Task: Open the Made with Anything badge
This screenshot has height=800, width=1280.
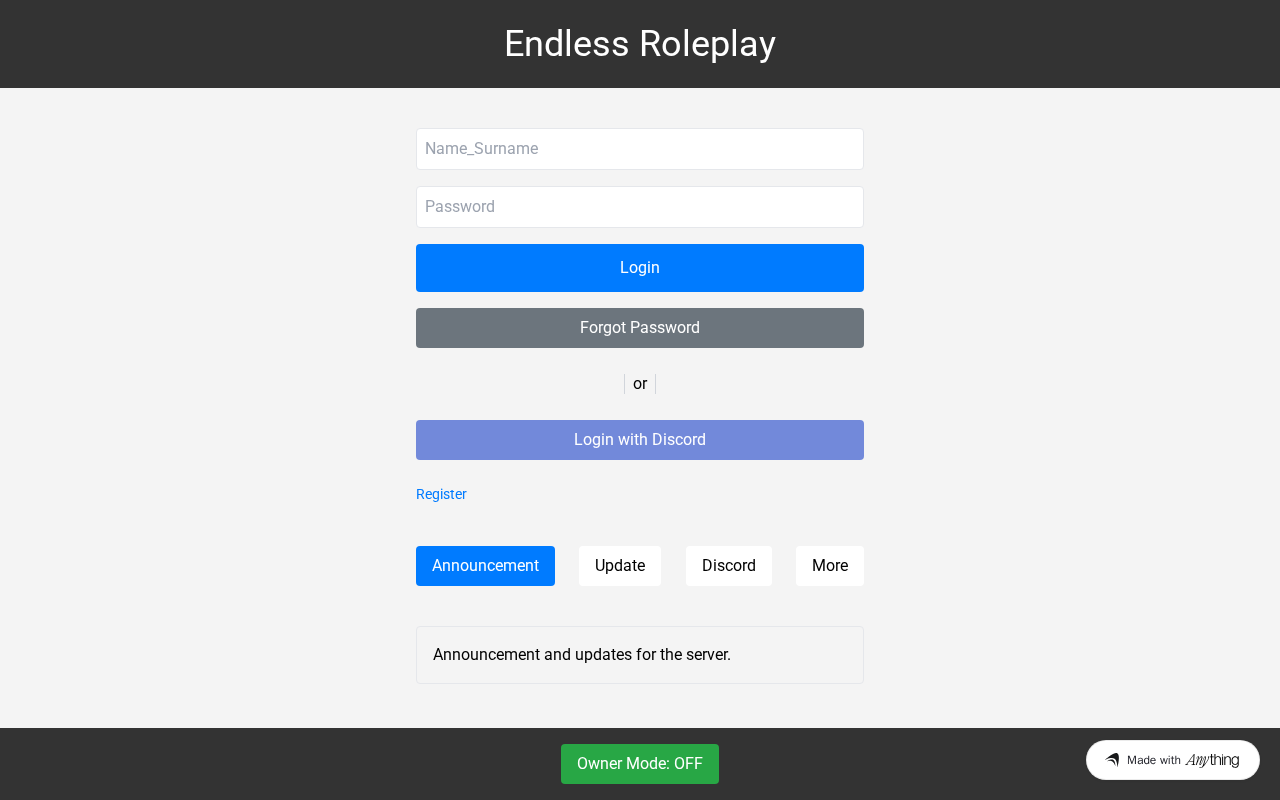Action: coord(1172,760)
